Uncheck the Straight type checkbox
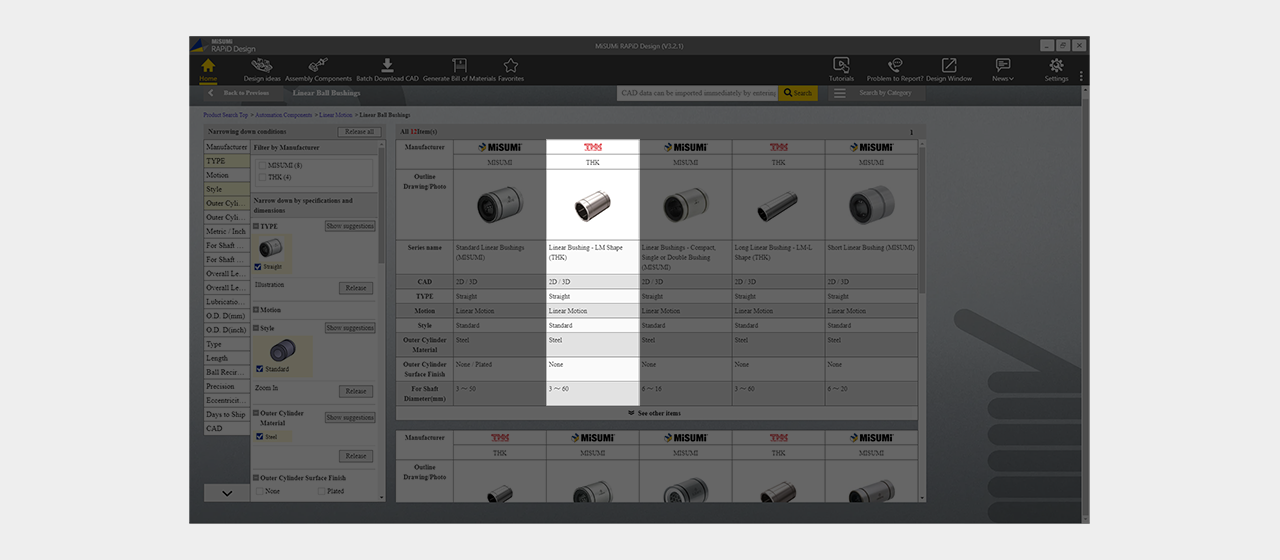The width and height of the screenshot is (1280, 560). [x=259, y=267]
